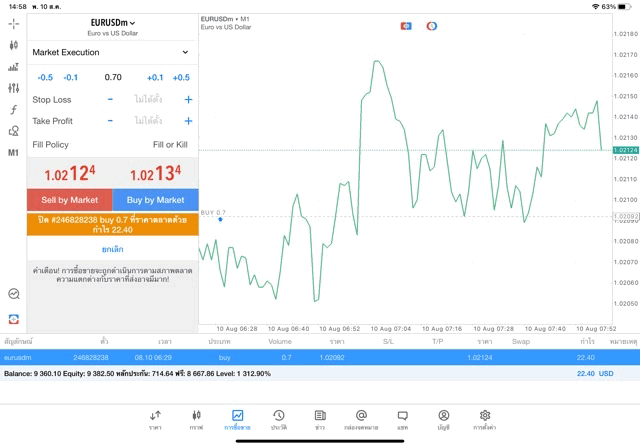Tap the S/L column header
Screen dimensions: 640x447
pyautogui.click(x=388, y=341)
